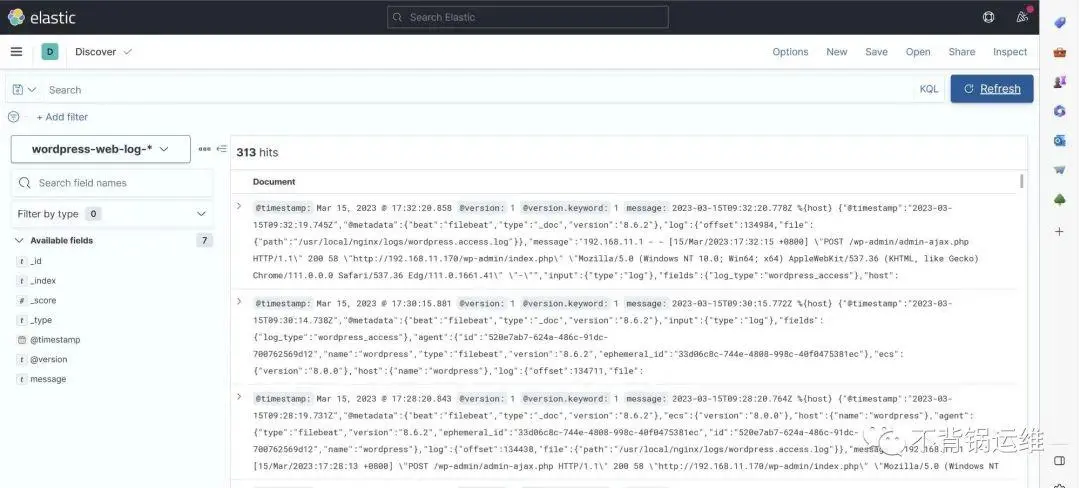The height and width of the screenshot is (488, 1080).
Task: Expand the Filter by type dropdown
Action: [112, 214]
